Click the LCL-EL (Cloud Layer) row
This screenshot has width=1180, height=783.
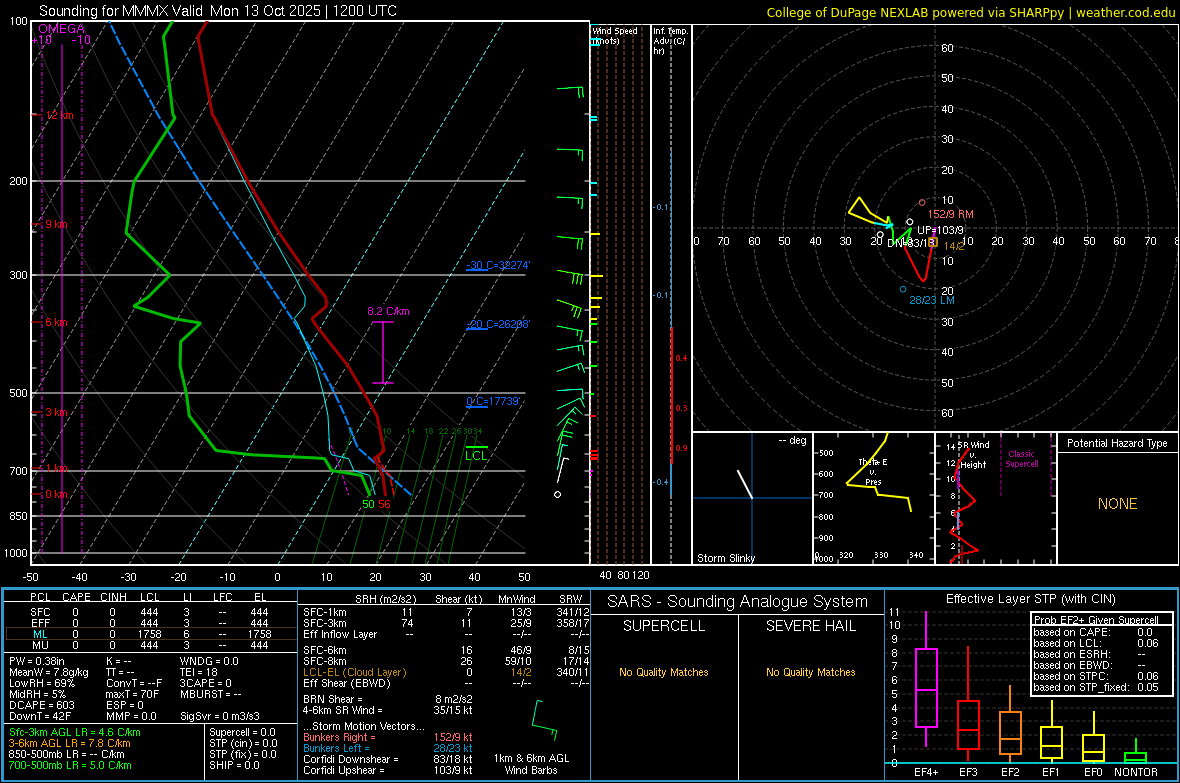(446, 672)
